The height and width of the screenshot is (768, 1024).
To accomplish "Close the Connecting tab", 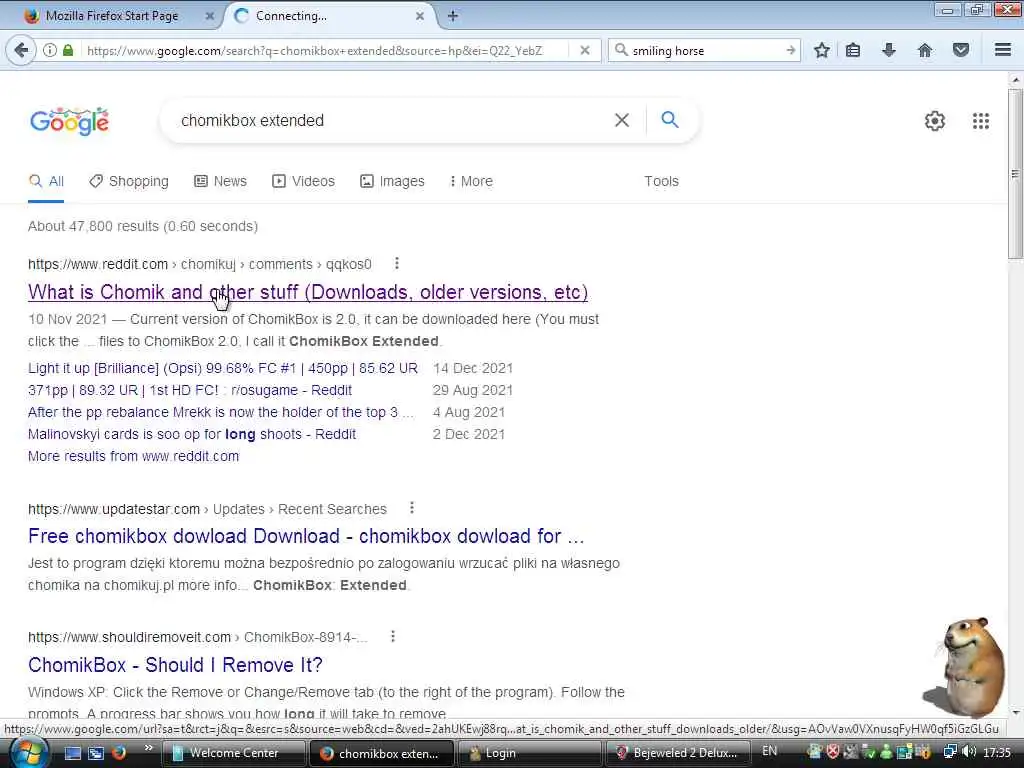I will click(x=420, y=16).
